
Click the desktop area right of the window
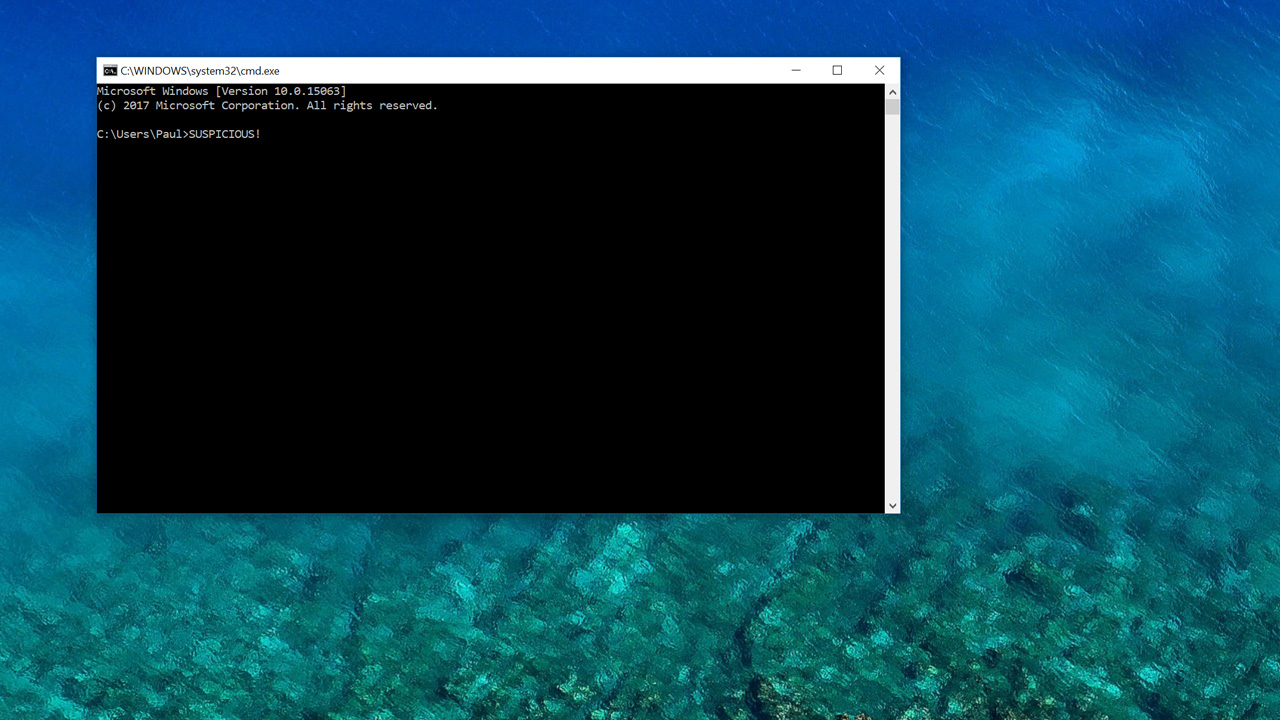[1090, 300]
